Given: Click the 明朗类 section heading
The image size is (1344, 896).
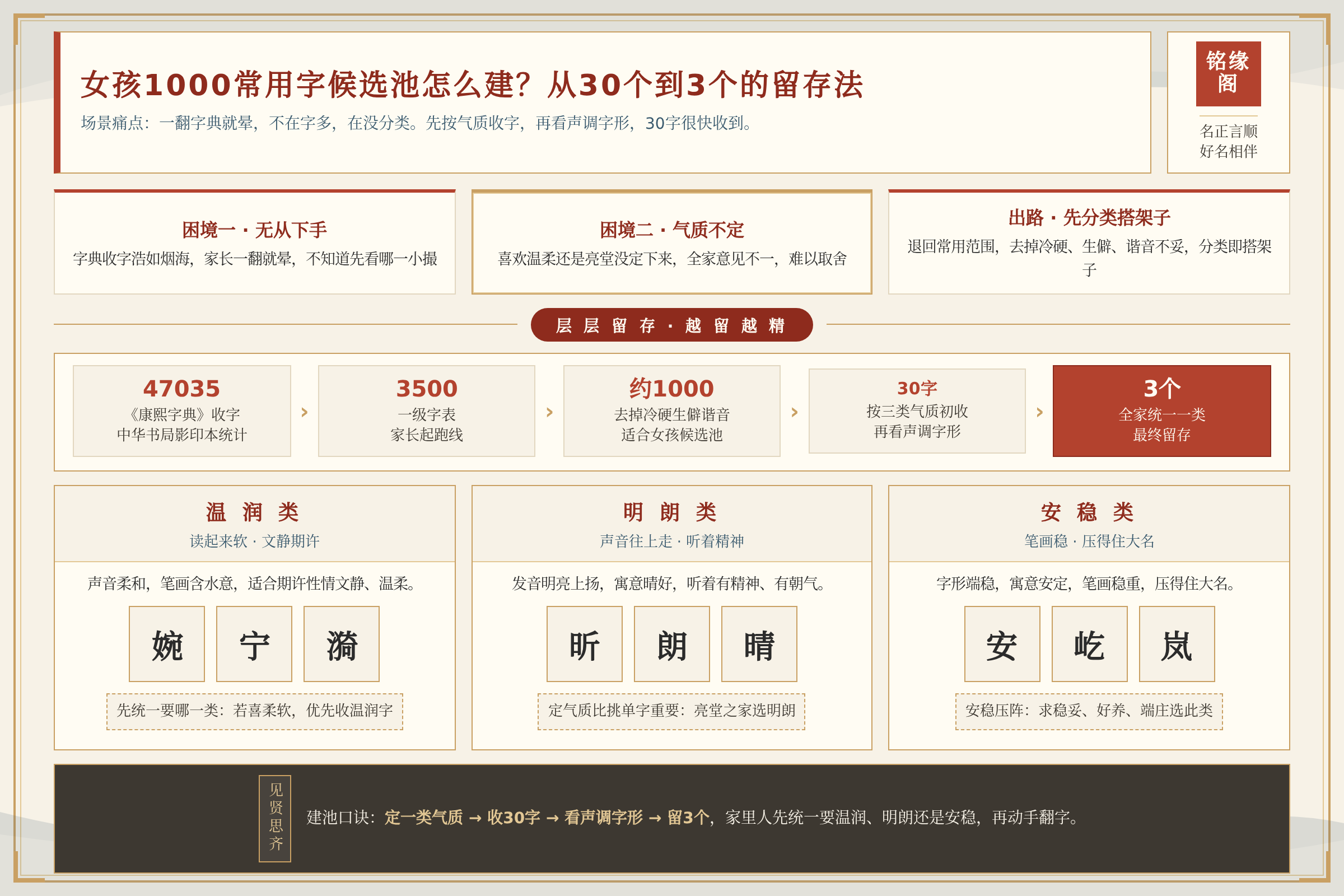Looking at the screenshot, I should [x=670, y=512].
